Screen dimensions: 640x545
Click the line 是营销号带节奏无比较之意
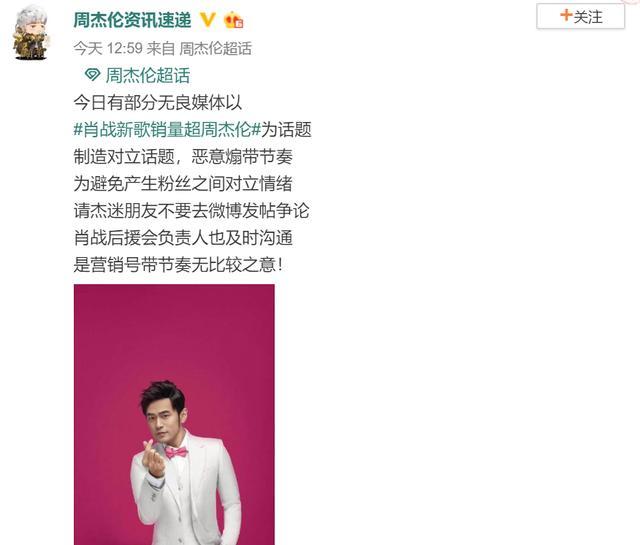coord(178,265)
